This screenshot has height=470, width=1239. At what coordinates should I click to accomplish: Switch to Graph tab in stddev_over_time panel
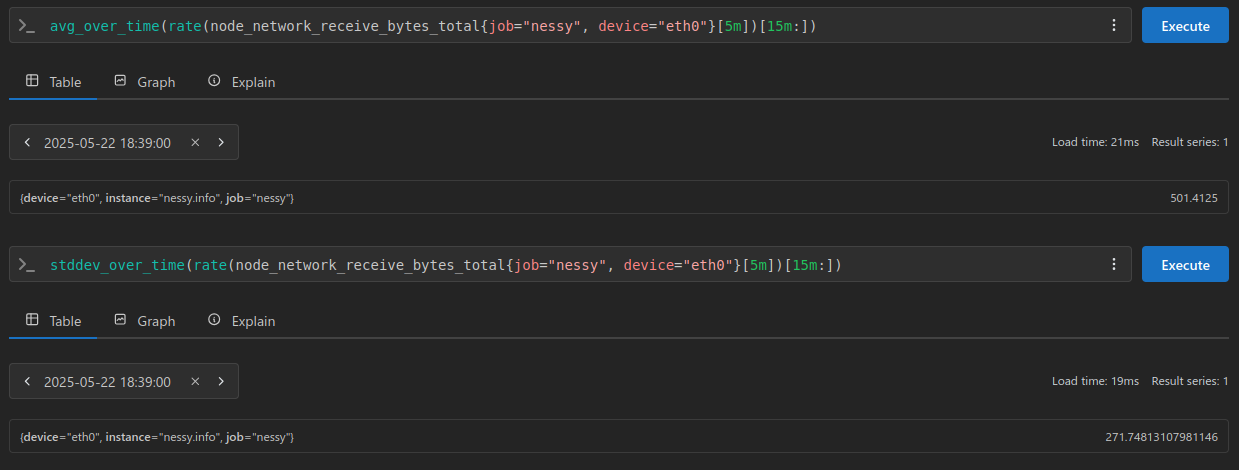pyautogui.click(x=144, y=321)
